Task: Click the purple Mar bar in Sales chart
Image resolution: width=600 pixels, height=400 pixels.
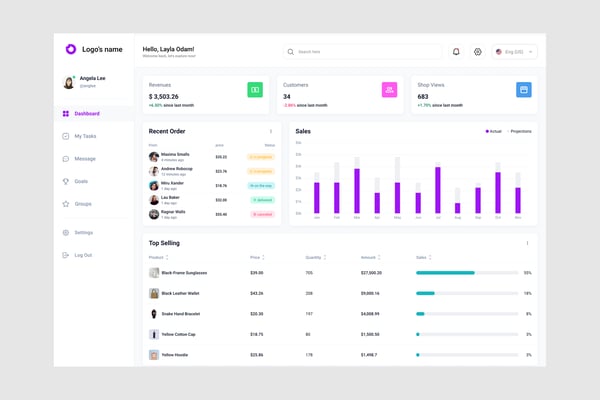Action: pyautogui.click(x=357, y=191)
